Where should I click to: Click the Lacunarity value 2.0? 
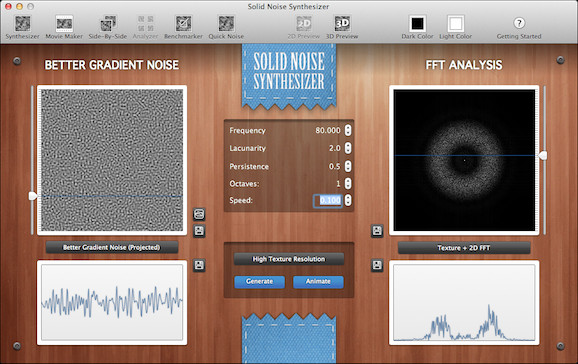point(334,148)
